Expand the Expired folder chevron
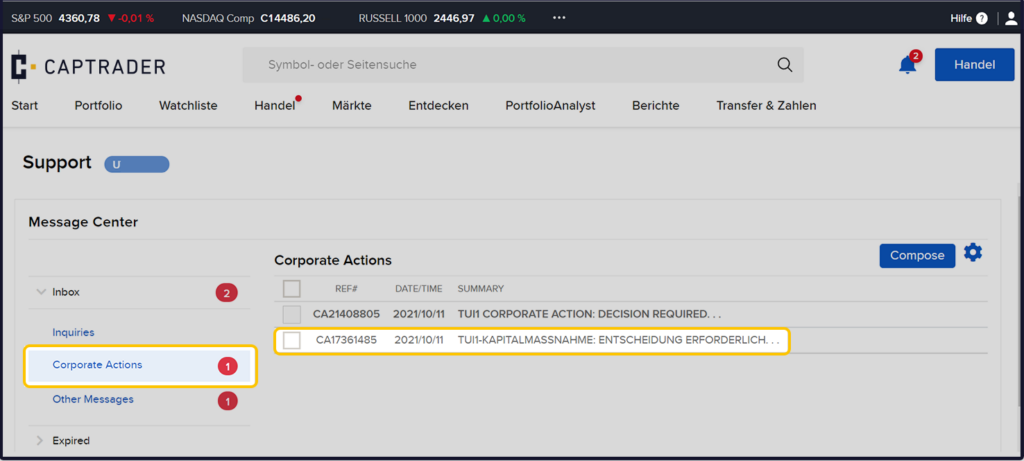 [x=40, y=441]
